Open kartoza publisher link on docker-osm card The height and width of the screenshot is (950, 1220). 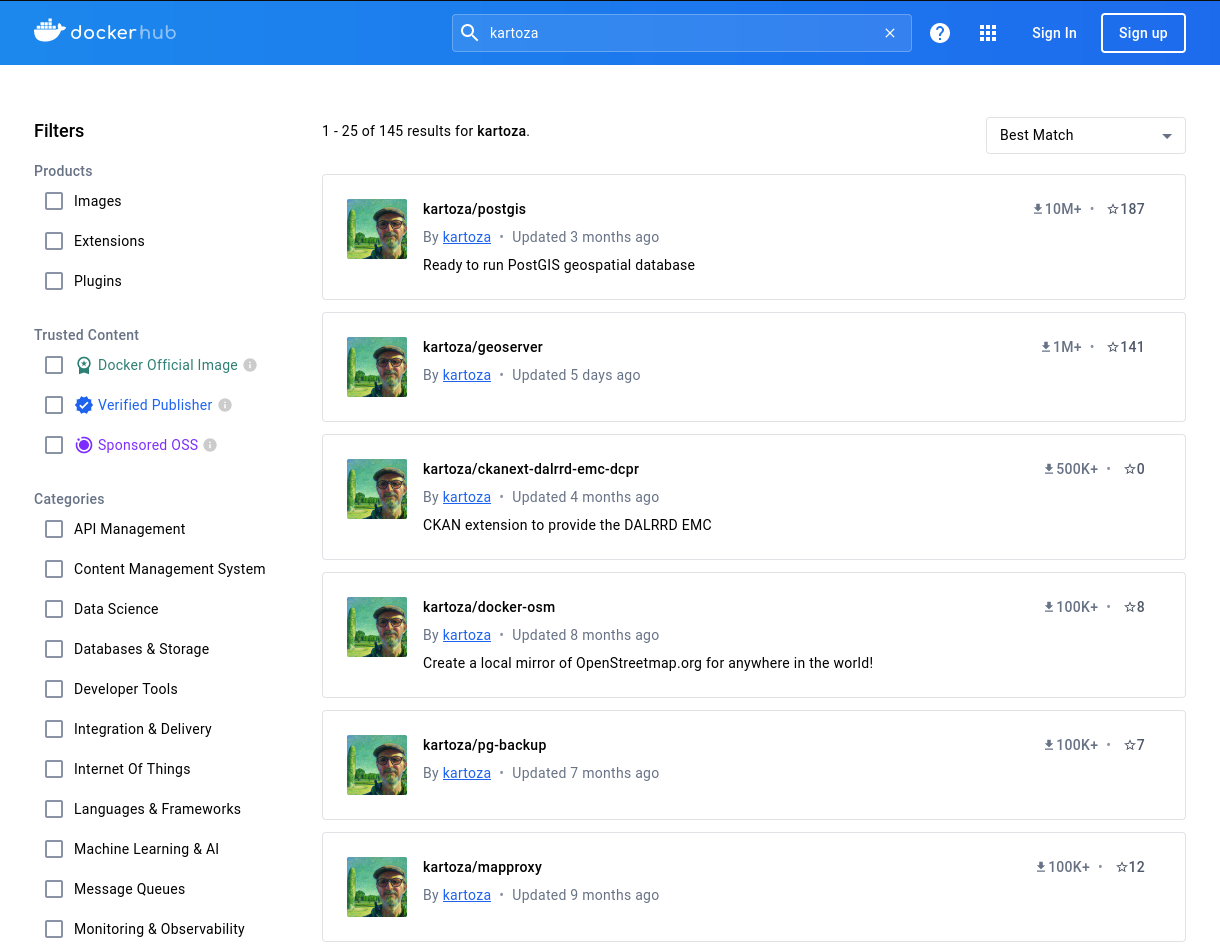pos(467,635)
